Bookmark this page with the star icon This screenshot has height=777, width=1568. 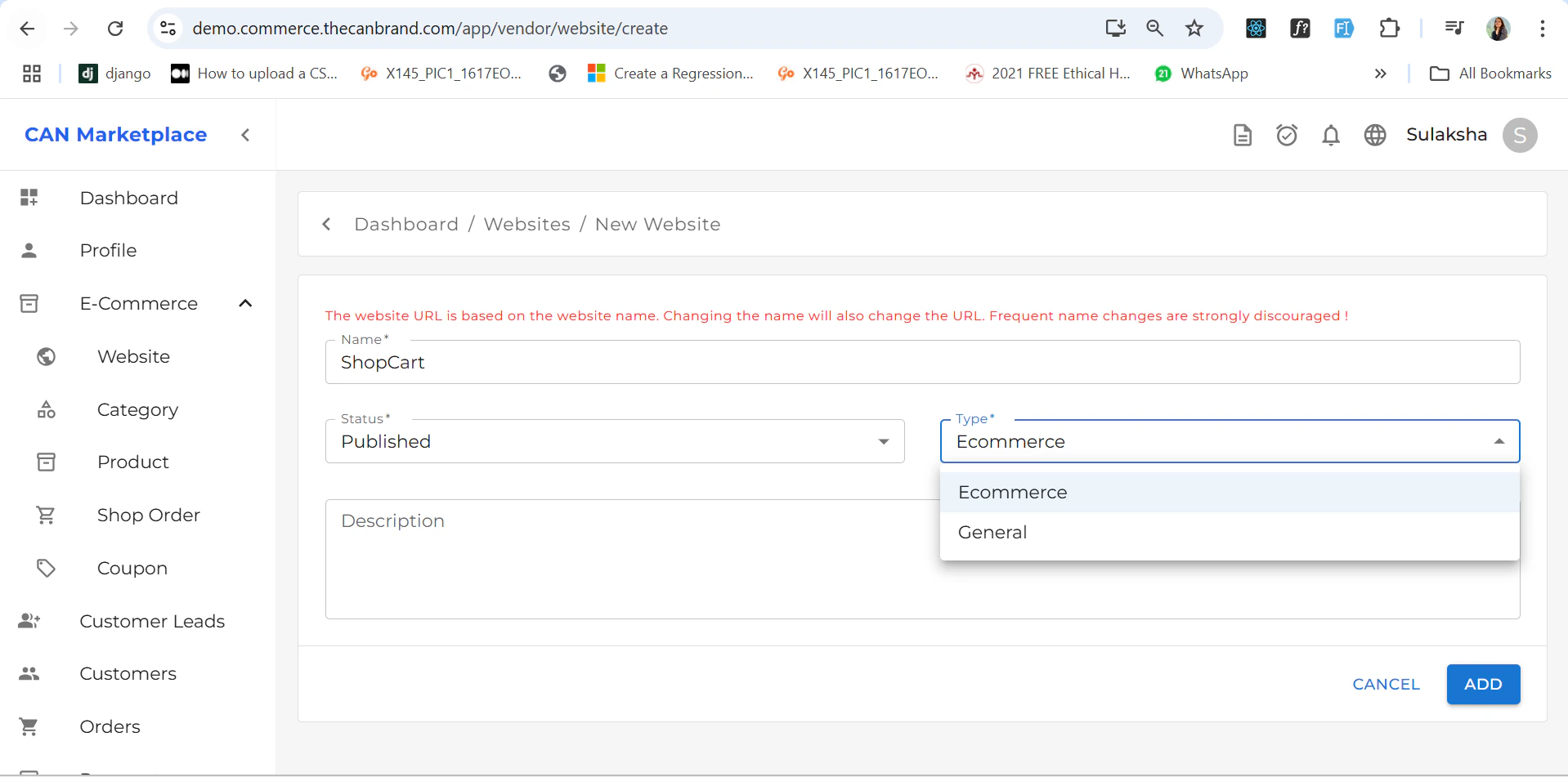coord(1194,29)
